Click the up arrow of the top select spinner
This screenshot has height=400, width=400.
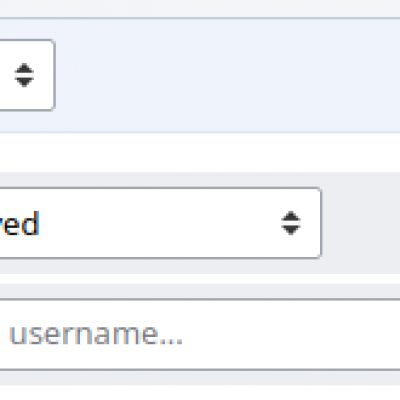point(24,68)
